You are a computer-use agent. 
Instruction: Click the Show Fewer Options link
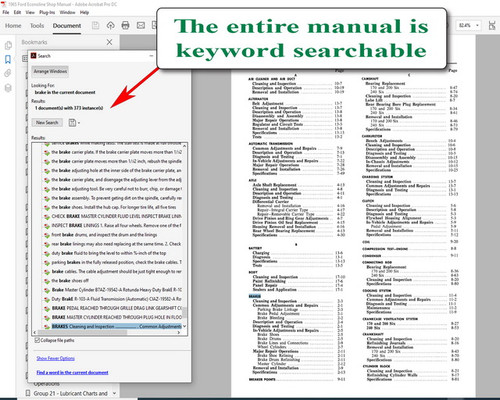(56, 358)
